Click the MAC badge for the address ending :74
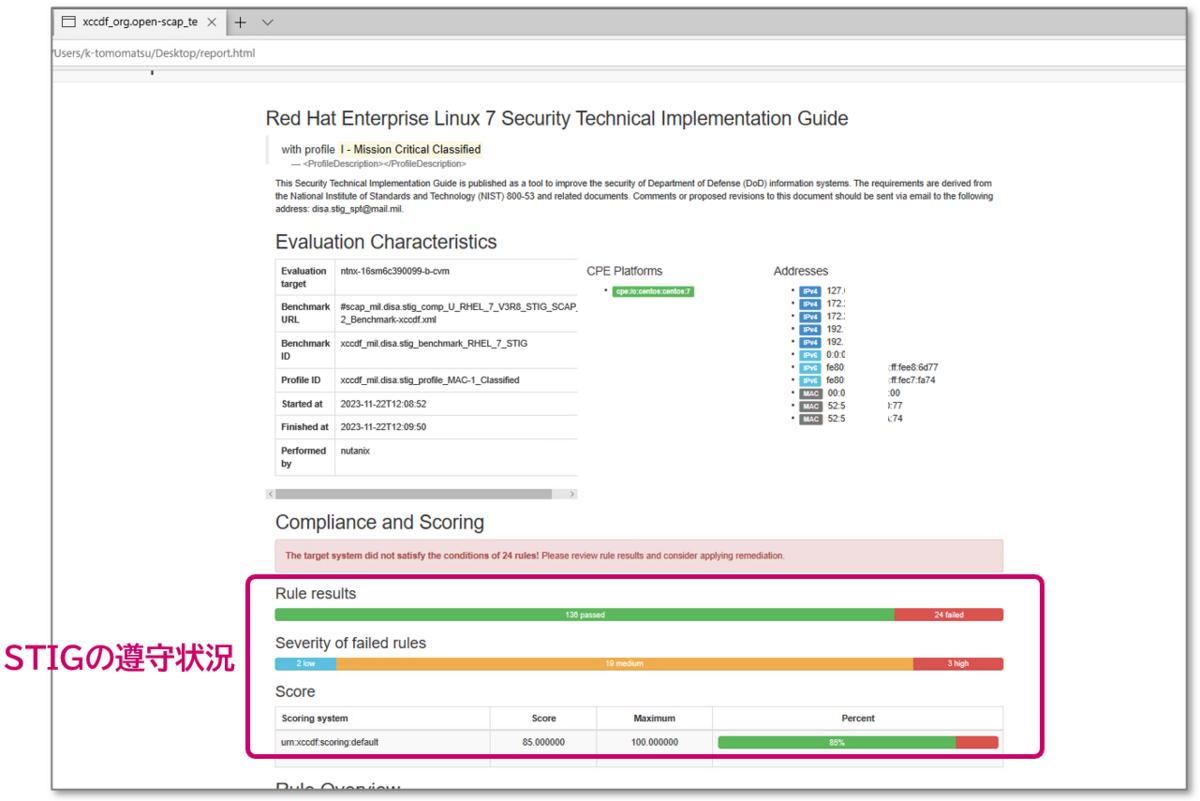 (811, 419)
